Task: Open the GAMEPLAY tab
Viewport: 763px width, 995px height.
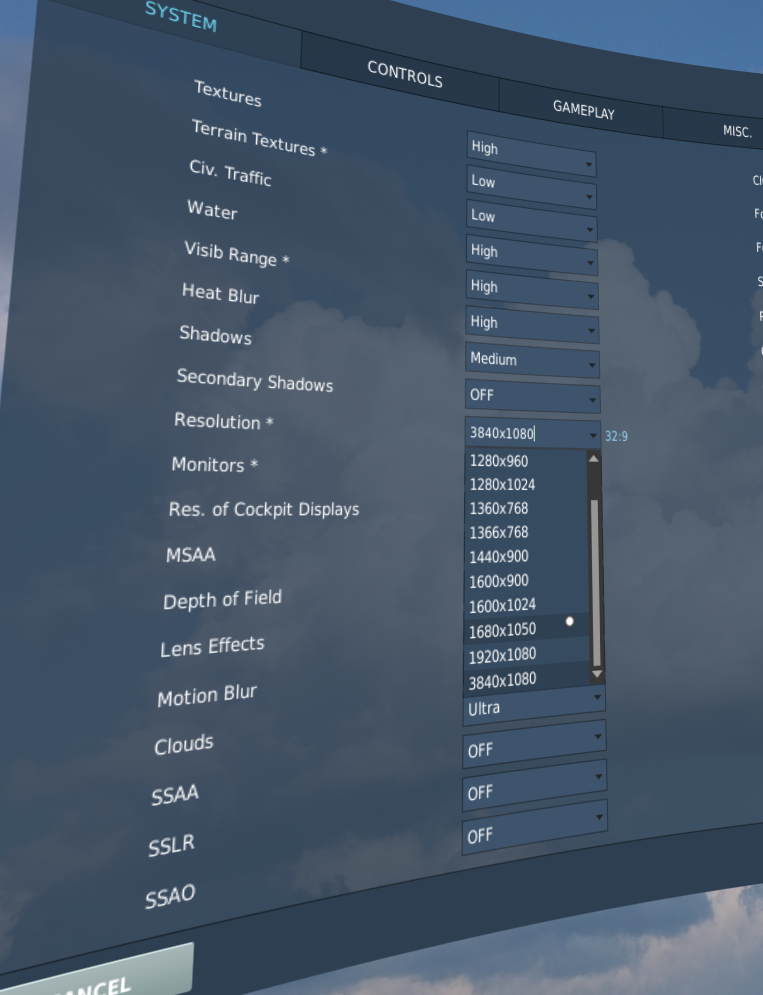Action: pos(583,110)
